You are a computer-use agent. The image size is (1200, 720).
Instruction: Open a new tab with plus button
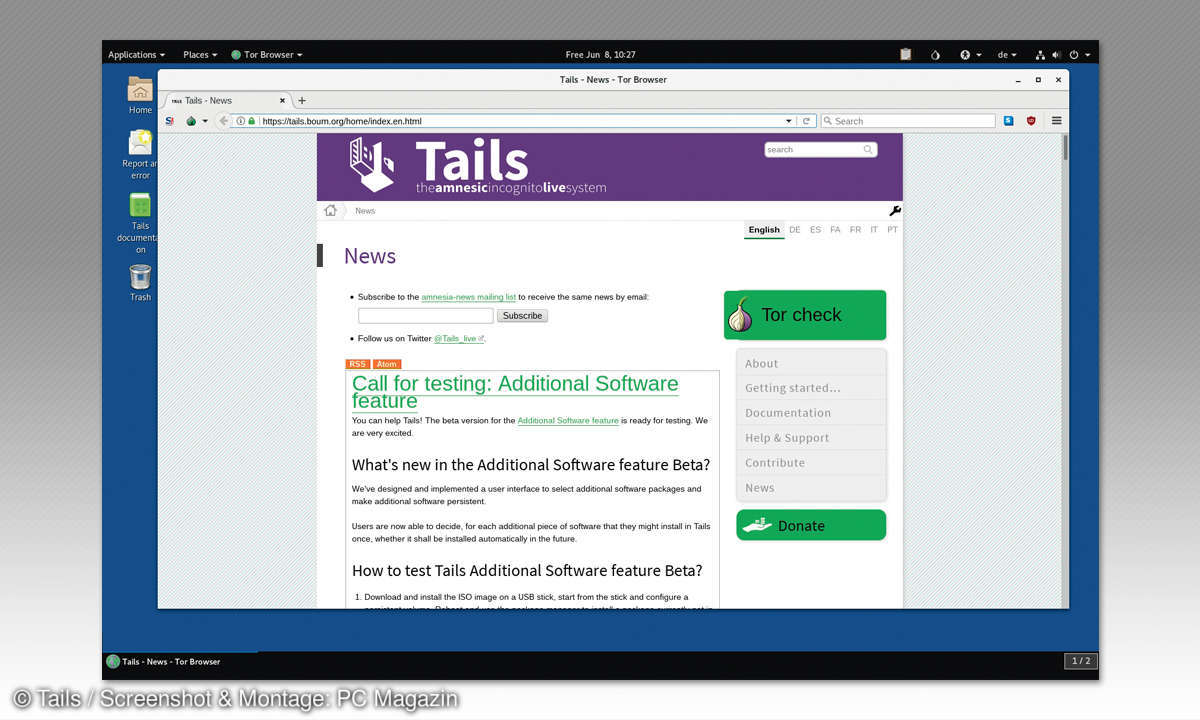(x=302, y=100)
